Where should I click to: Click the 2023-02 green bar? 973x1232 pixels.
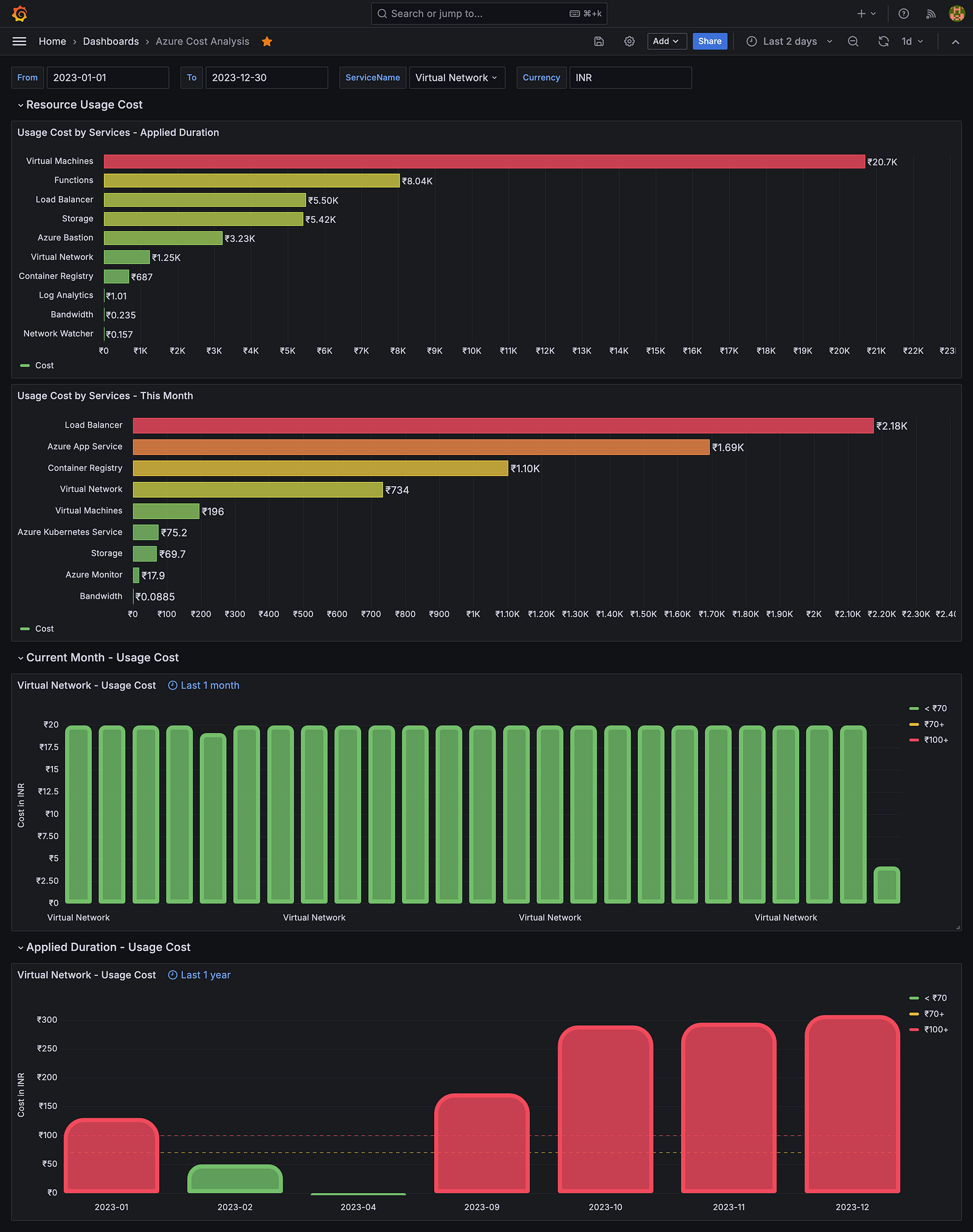tap(235, 1179)
